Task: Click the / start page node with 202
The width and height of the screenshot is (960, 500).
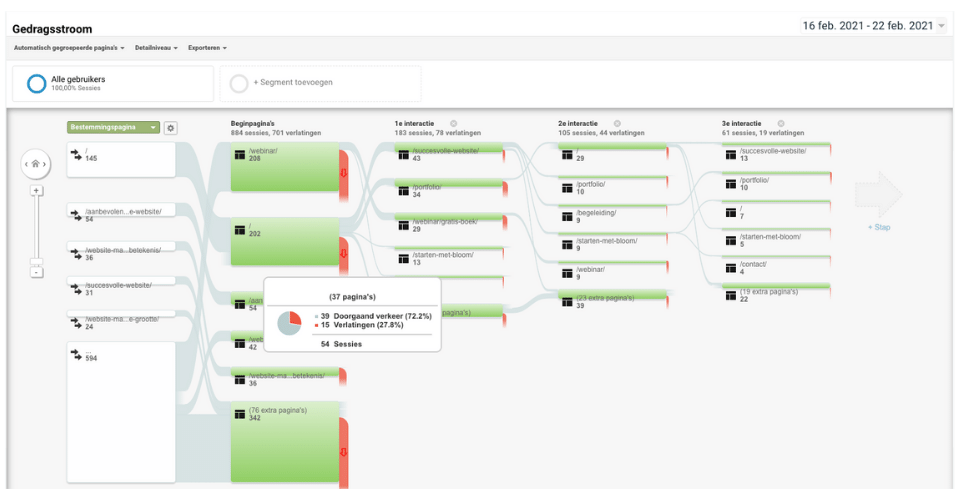Action: click(285, 242)
